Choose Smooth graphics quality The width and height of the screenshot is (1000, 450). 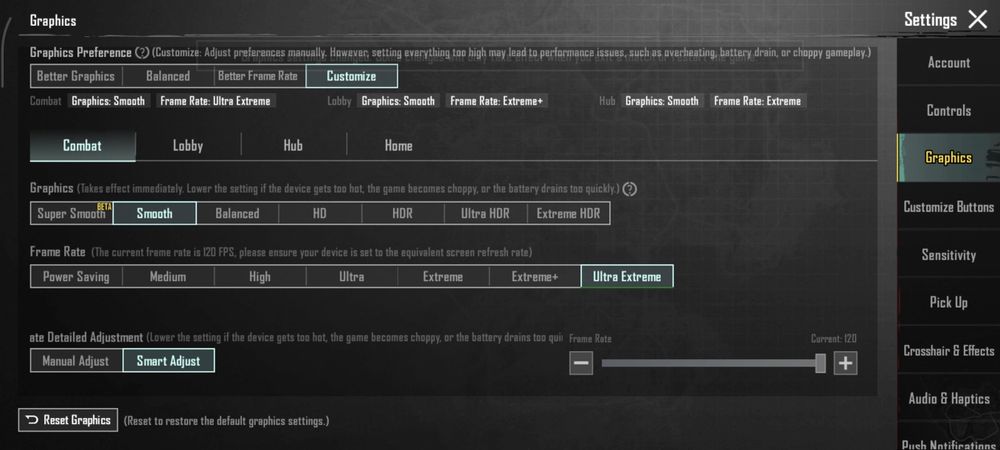click(x=154, y=214)
